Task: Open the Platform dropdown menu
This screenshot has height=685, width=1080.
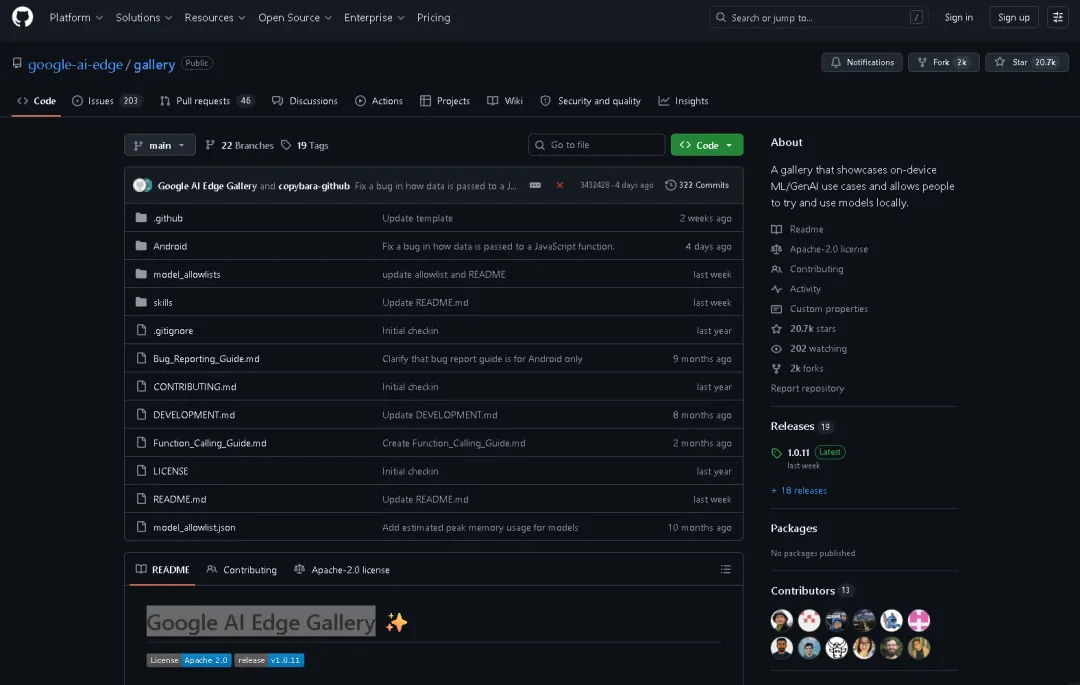Action: [76, 18]
